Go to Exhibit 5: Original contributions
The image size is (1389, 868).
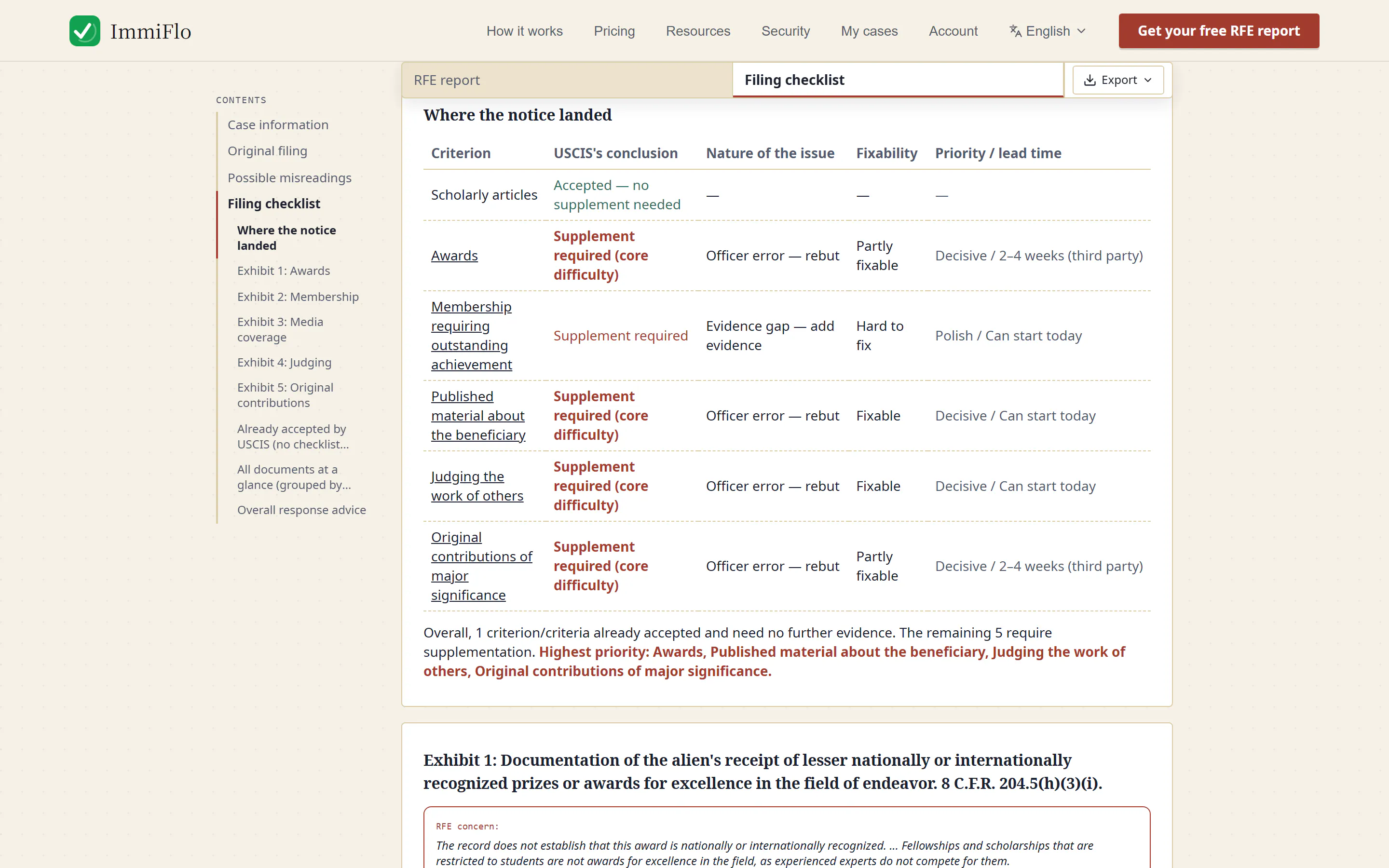point(285,395)
